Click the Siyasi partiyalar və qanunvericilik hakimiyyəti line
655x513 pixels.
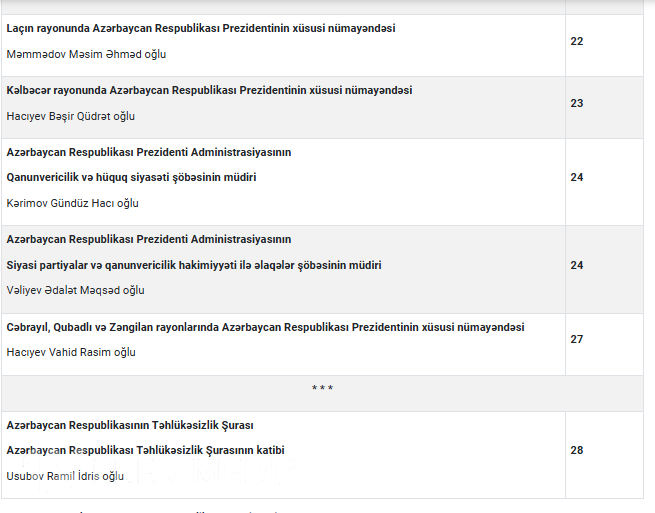coord(194,265)
